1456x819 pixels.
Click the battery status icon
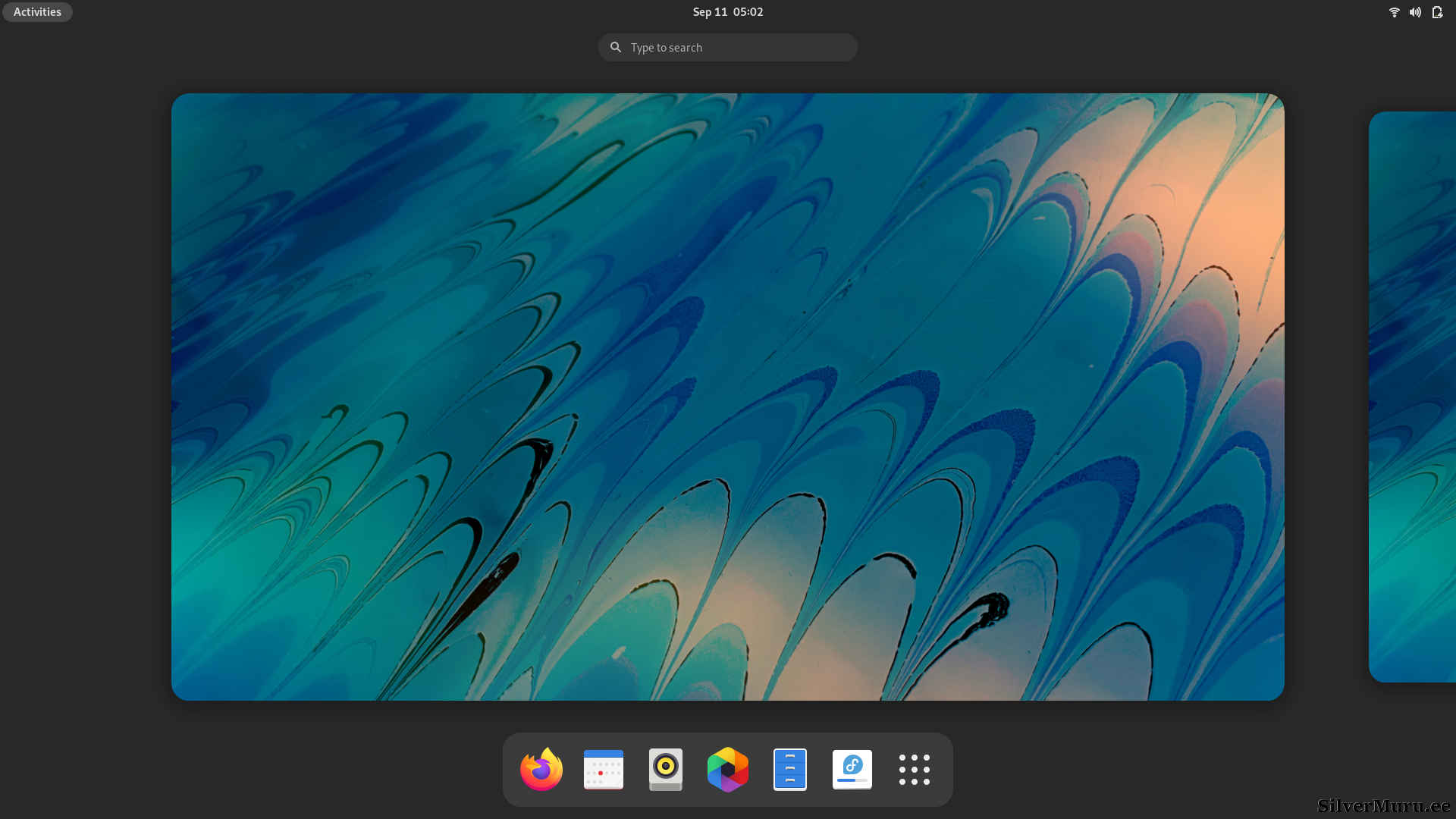pyautogui.click(x=1437, y=12)
